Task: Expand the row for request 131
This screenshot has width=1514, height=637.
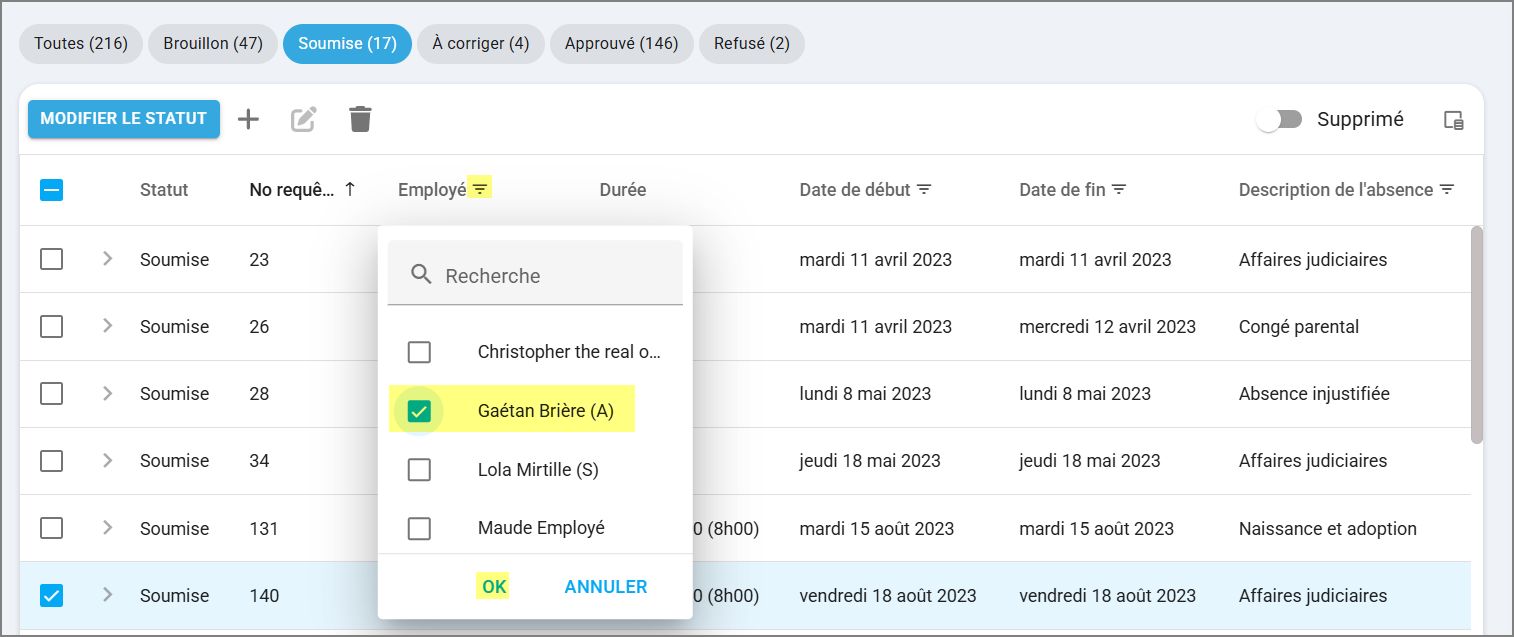Action: click(x=108, y=528)
